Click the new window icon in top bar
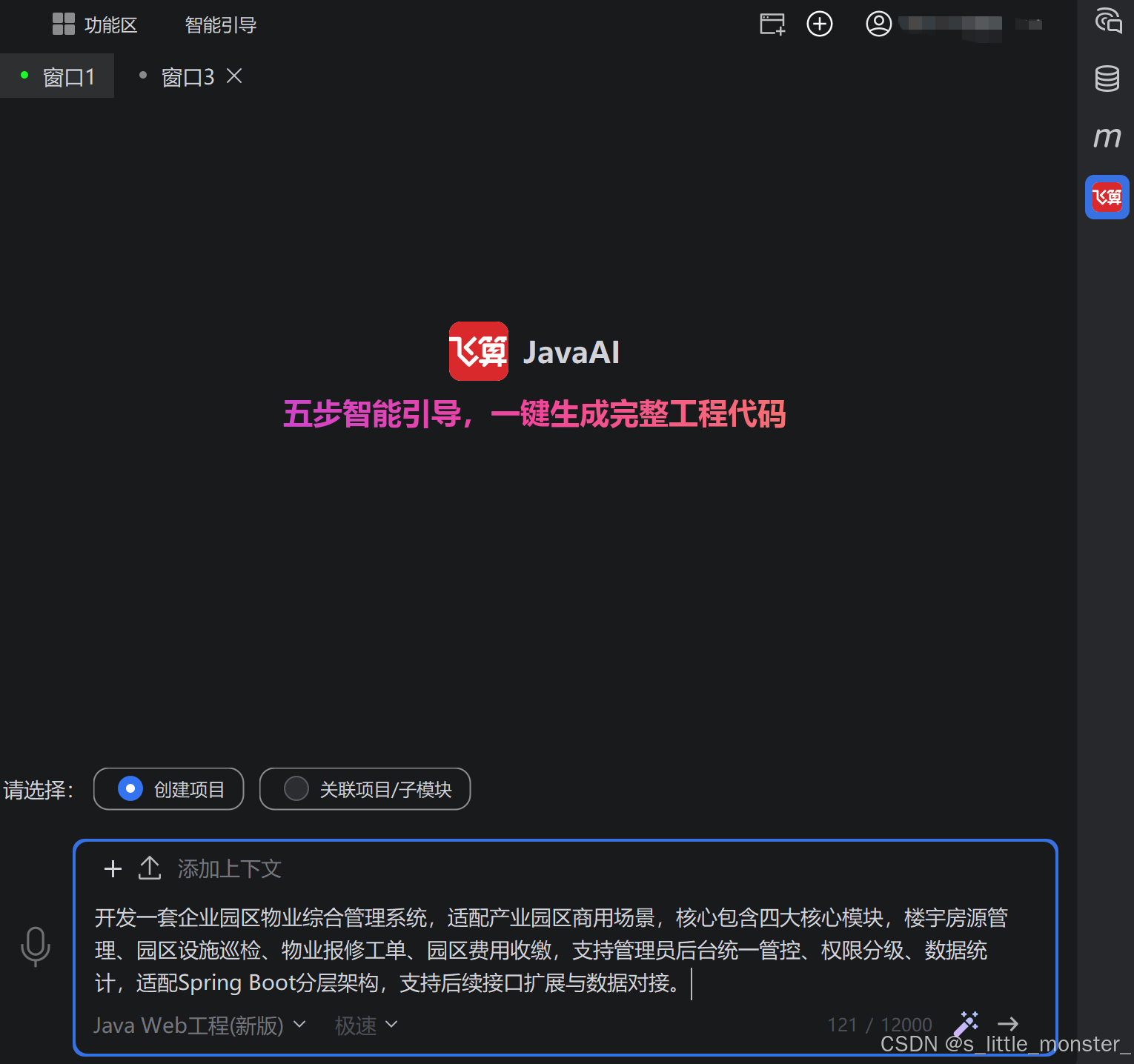Screen dimensions: 1134x1064 coord(772,24)
